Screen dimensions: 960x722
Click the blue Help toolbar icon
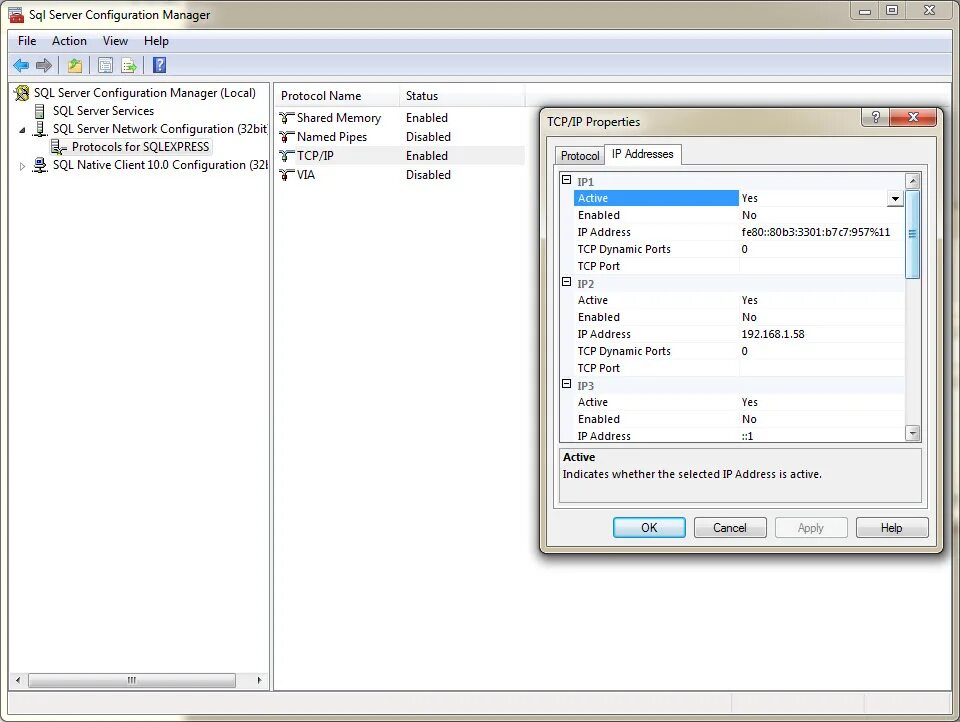pos(159,65)
